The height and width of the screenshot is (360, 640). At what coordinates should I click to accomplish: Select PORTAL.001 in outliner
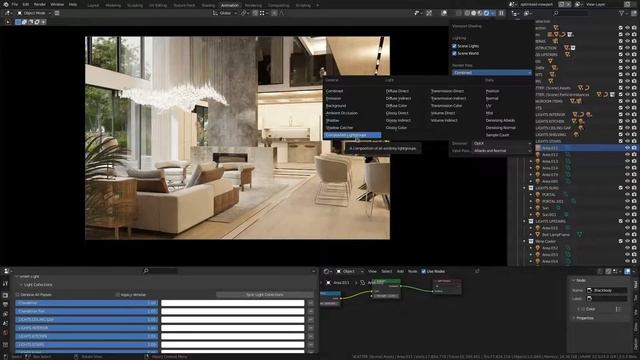(552, 201)
